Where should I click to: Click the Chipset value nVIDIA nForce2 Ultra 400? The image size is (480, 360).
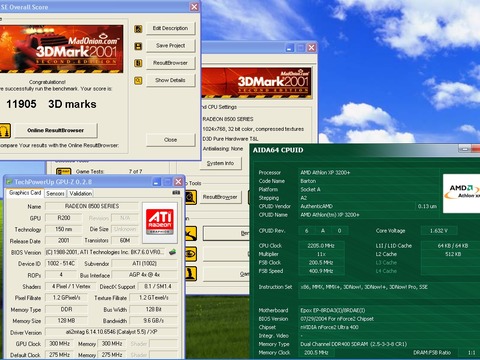(329, 327)
